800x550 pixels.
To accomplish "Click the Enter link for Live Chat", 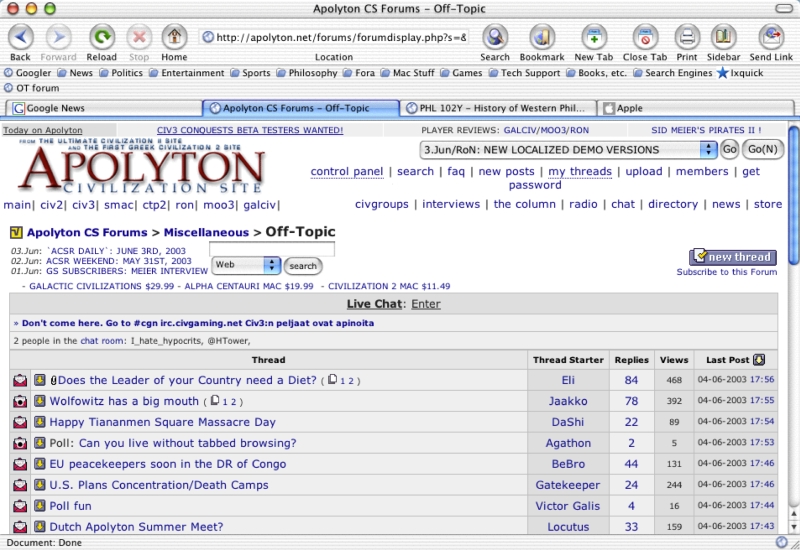I will pyautogui.click(x=425, y=304).
